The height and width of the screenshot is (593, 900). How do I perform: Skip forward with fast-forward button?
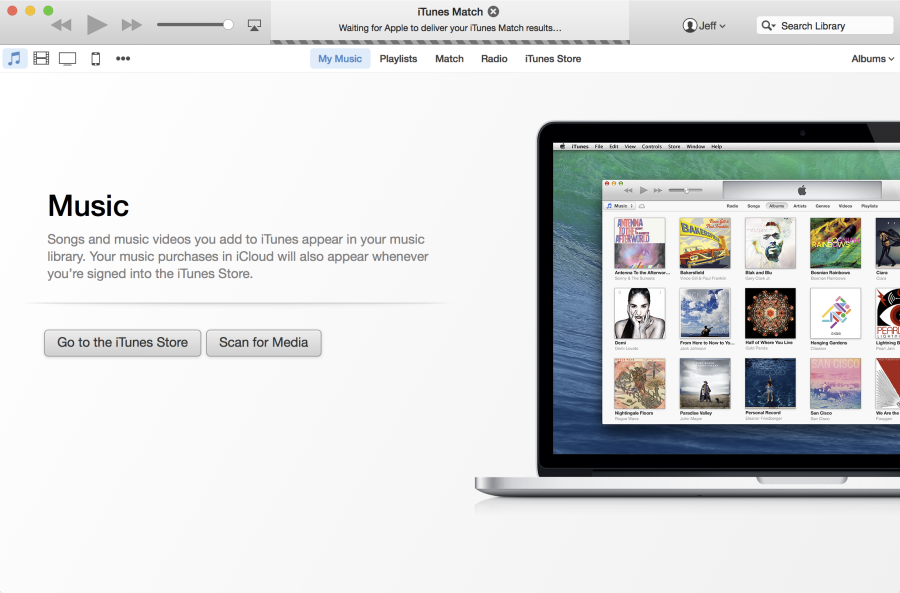tap(131, 25)
